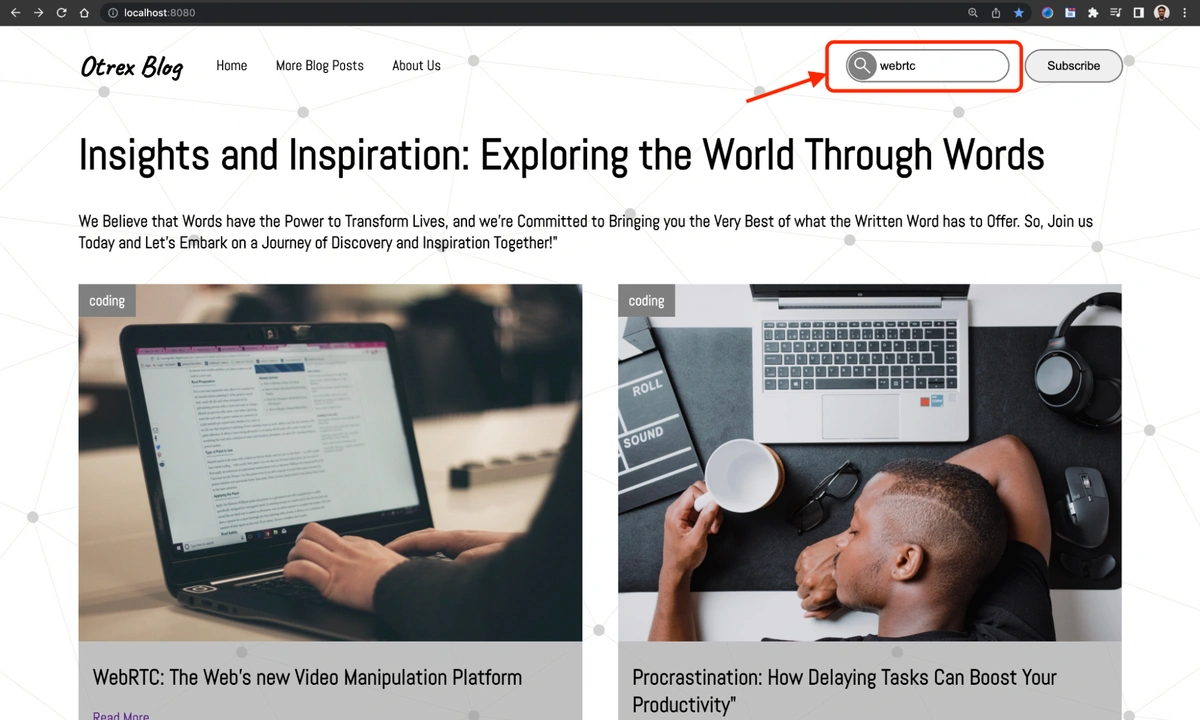Viewport: 1200px width, 720px height.
Task: Open the browser home page icon
Action: (84, 13)
